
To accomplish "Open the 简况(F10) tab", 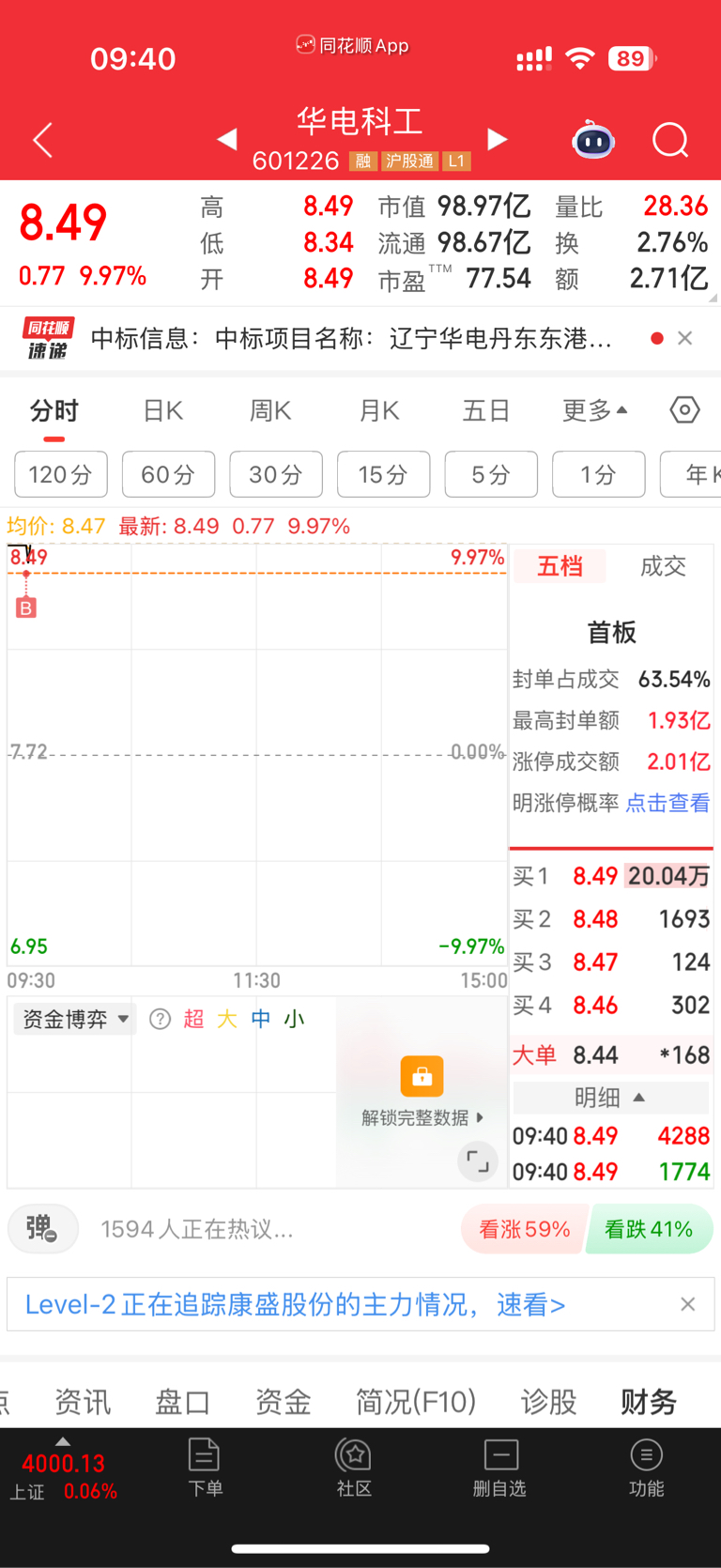I will [x=416, y=1402].
